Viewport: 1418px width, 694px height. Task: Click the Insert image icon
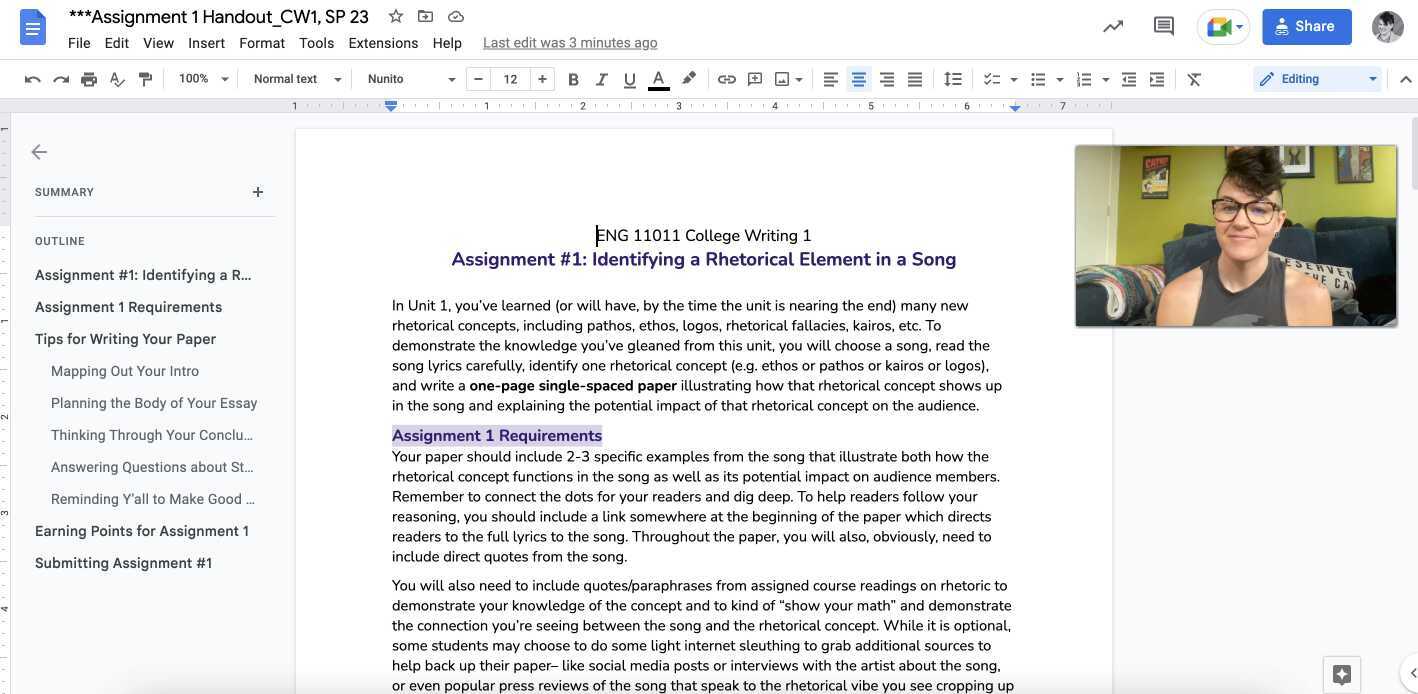click(x=782, y=79)
